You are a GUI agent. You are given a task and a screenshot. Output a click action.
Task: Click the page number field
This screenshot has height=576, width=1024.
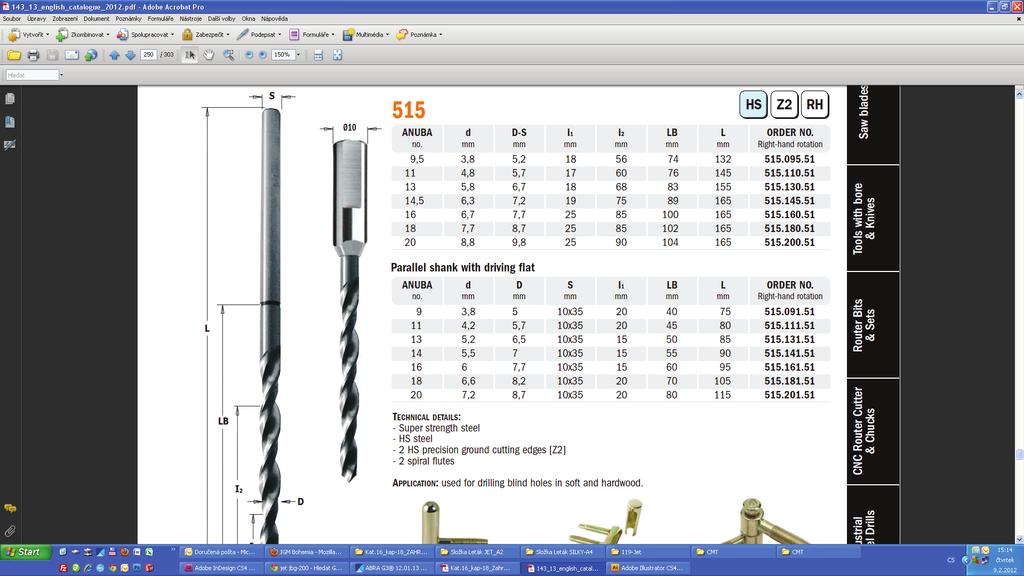pyautogui.click(x=148, y=55)
